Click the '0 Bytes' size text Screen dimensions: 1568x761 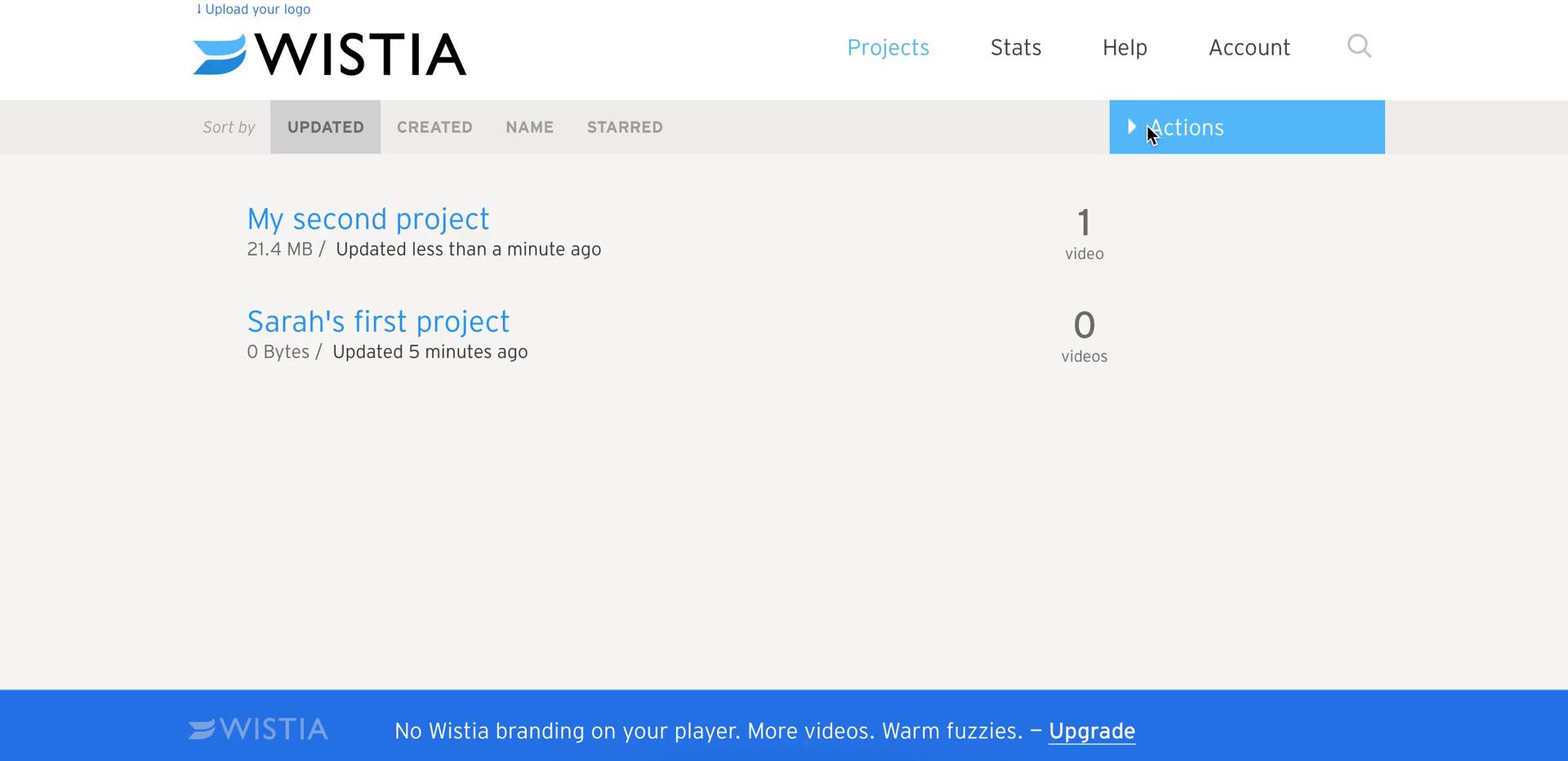coord(278,352)
